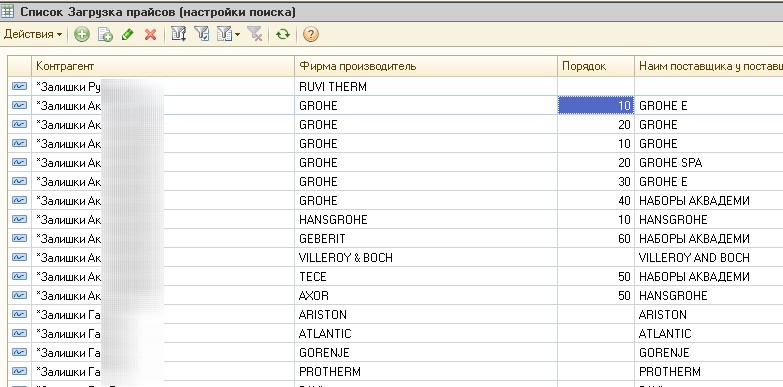Select the HANSGROHE manufacturer cell

pyautogui.click(x=426, y=219)
